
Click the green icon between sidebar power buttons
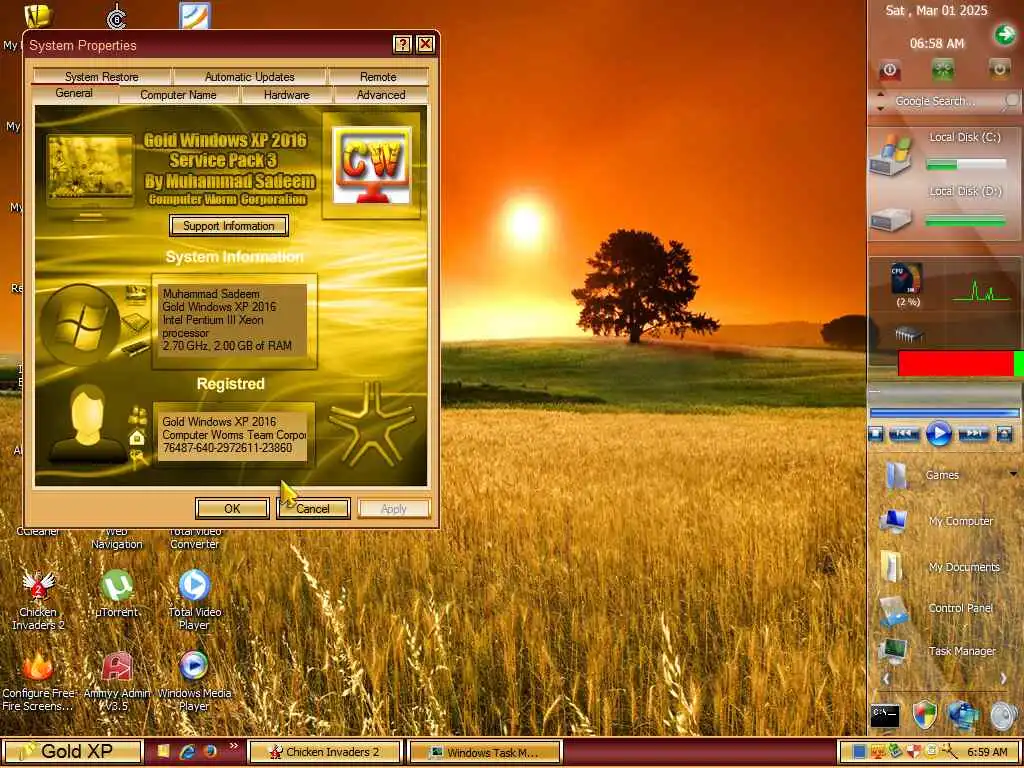pos(942,69)
